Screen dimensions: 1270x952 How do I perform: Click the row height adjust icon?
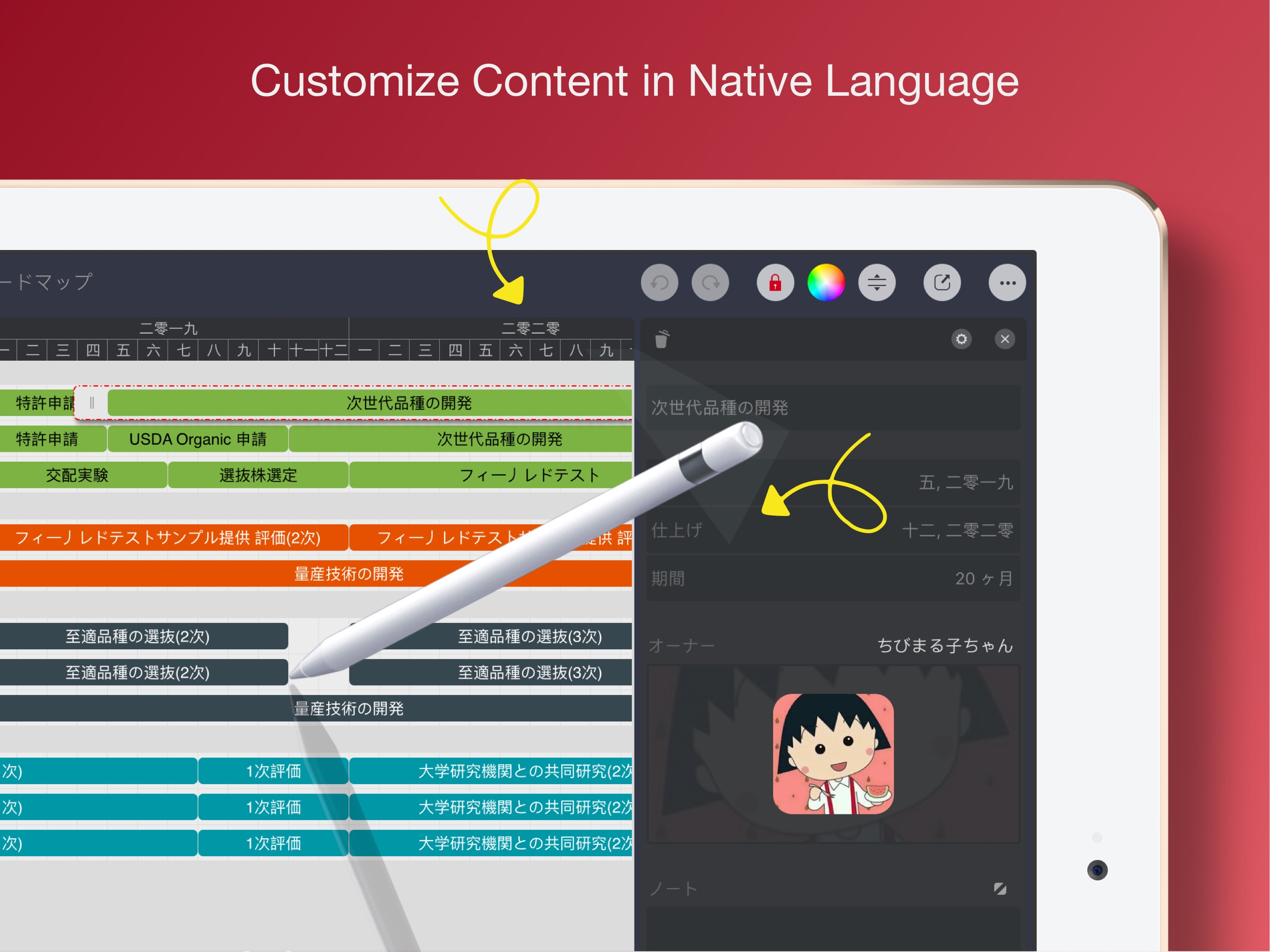coord(877,283)
